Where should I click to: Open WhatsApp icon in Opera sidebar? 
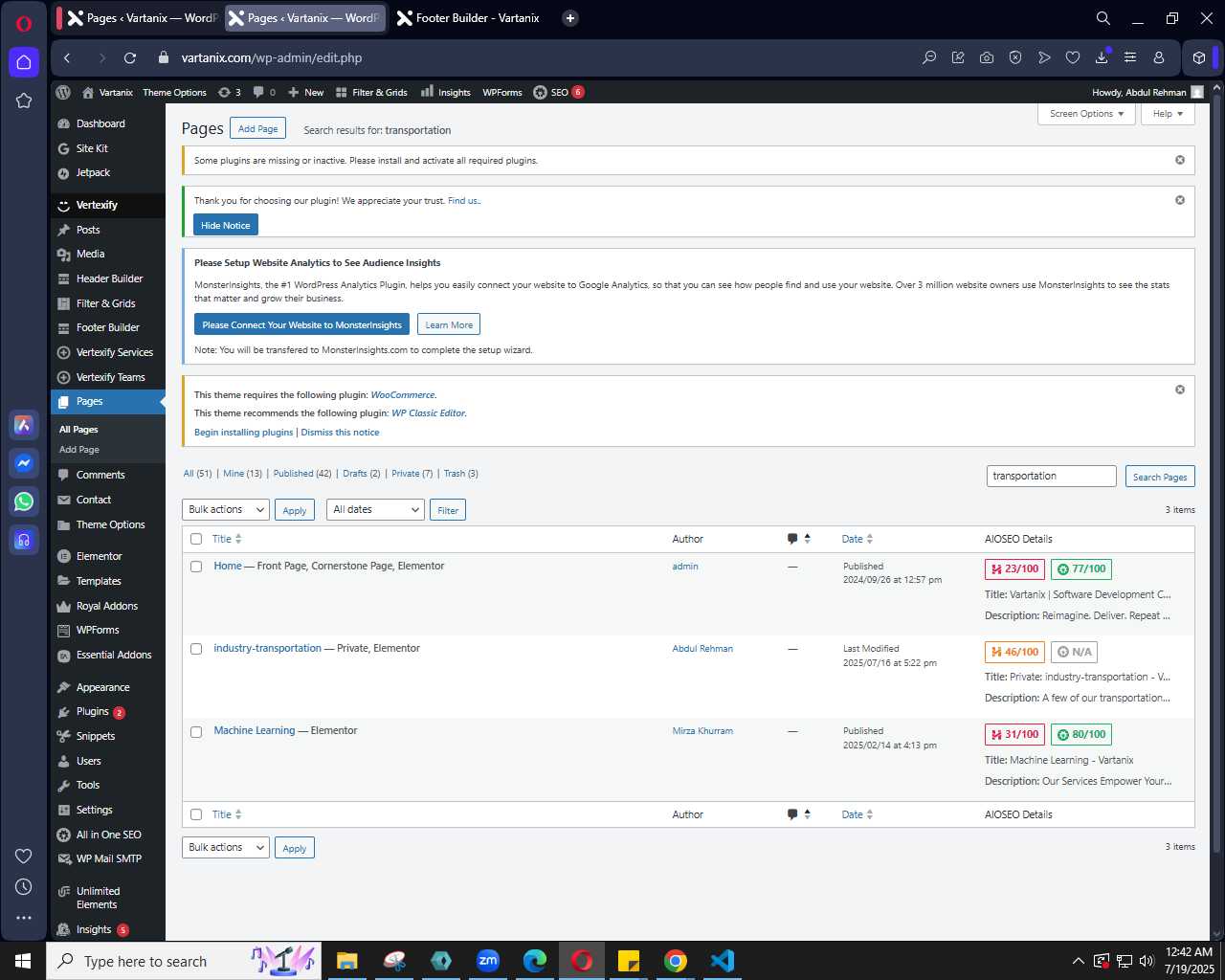(x=24, y=501)
